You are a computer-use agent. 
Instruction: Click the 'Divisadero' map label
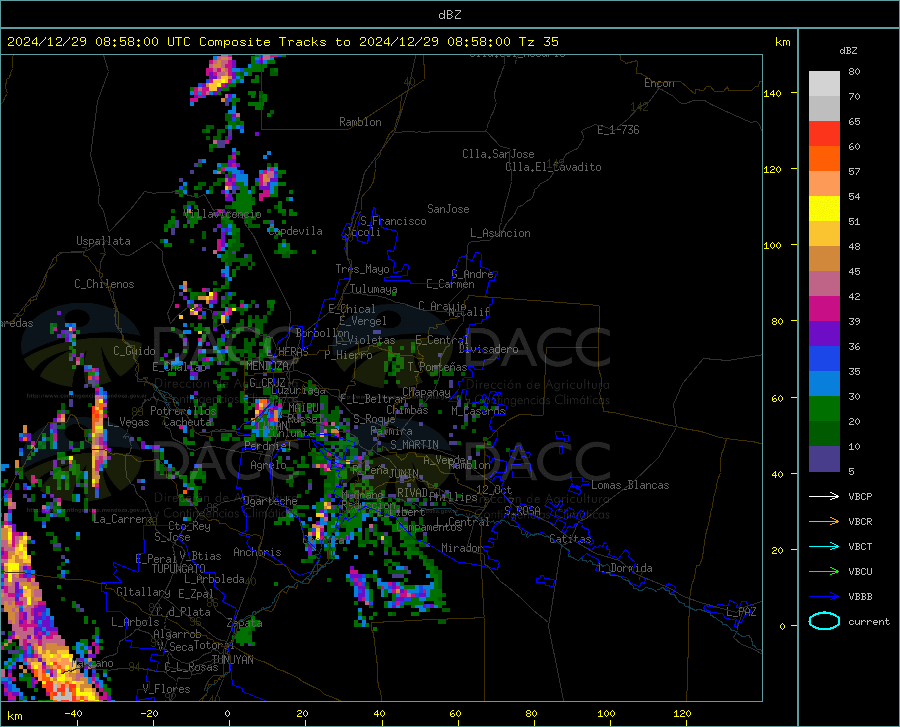(488, 349)
